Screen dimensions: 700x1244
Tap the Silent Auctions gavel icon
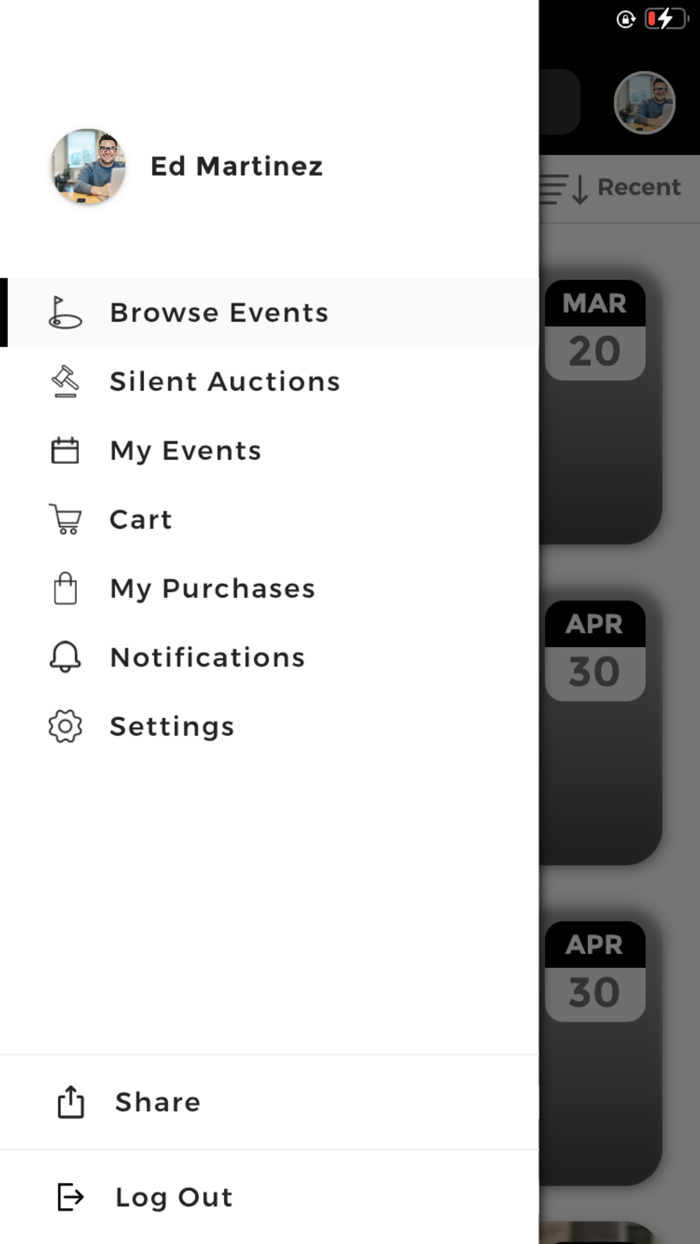(x=64, y=381)
